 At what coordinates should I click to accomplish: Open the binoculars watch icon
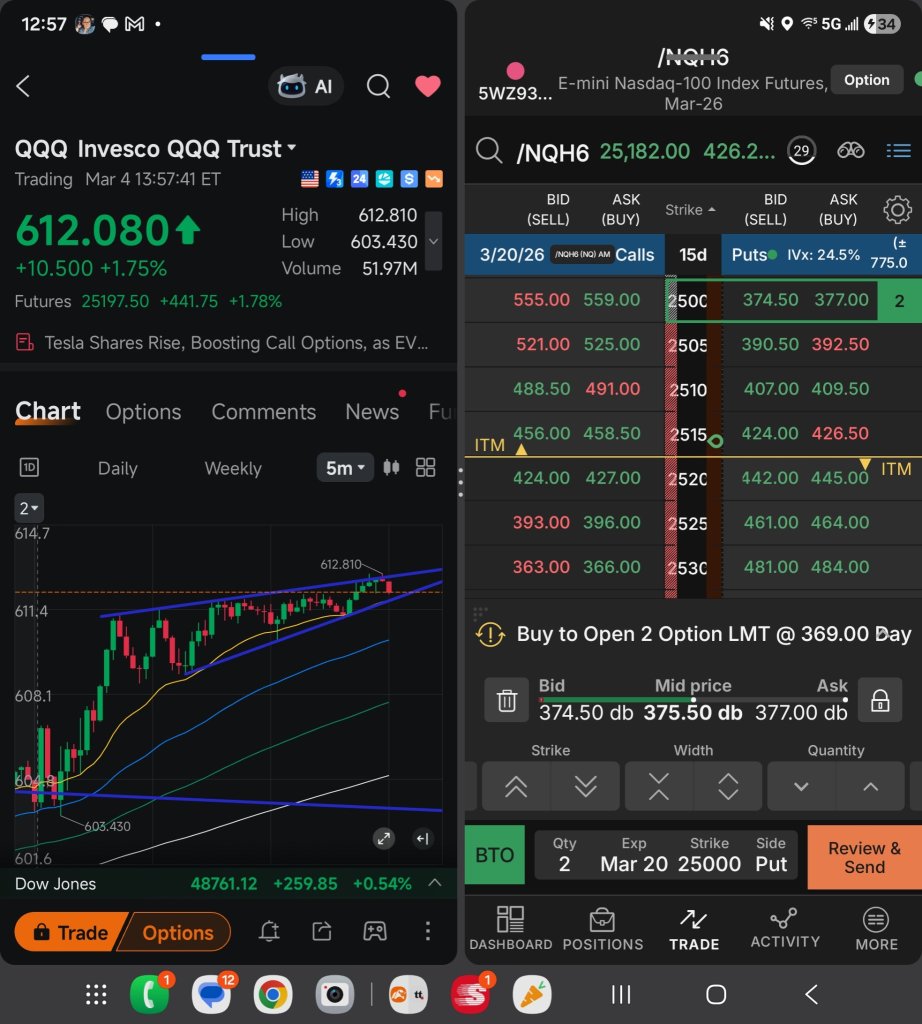click(850, 151)
